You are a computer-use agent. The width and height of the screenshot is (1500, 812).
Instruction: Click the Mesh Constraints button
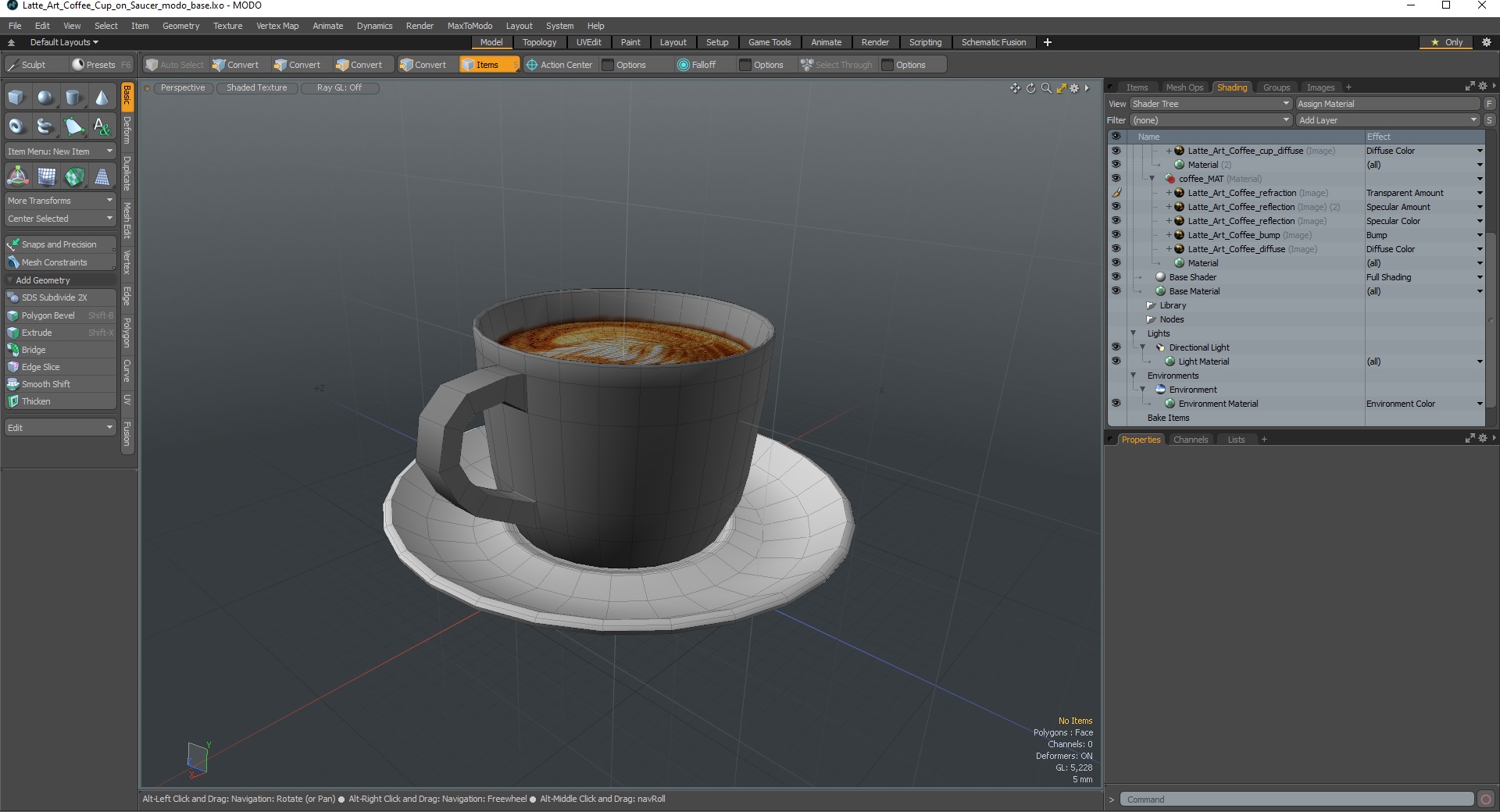[x=61, y=262]
